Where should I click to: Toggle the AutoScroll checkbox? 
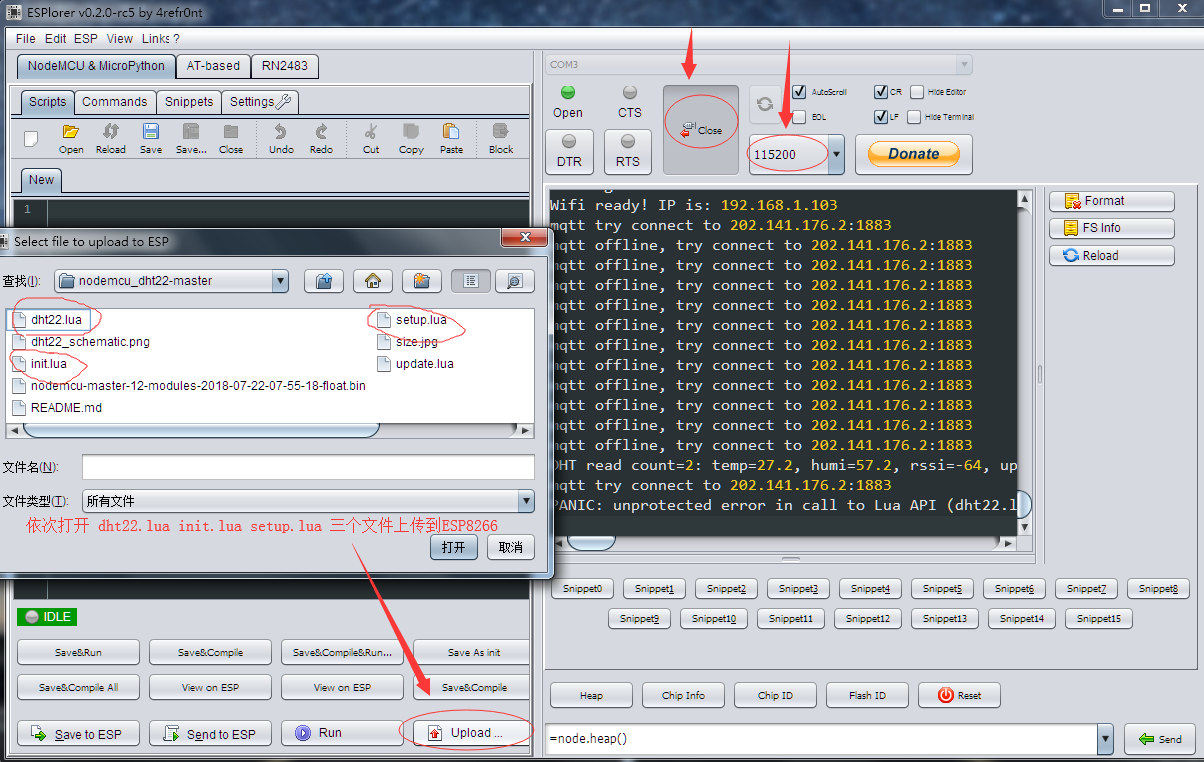(799, 92)
